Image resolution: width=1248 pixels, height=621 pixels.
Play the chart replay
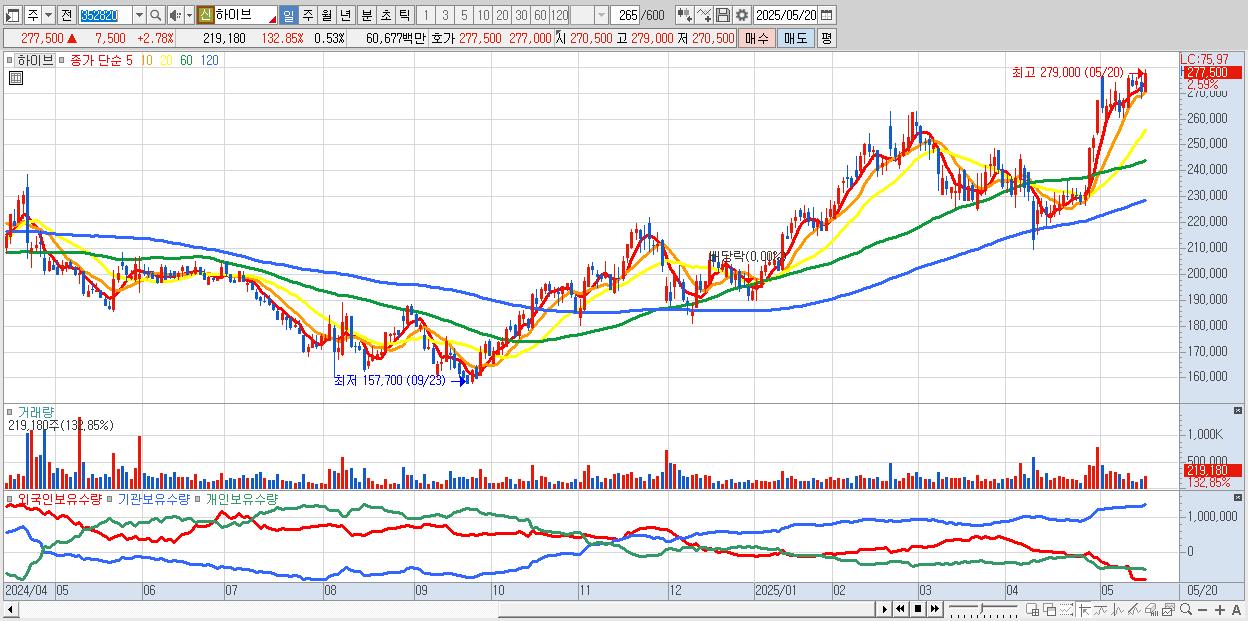click(x=885, y=609)
